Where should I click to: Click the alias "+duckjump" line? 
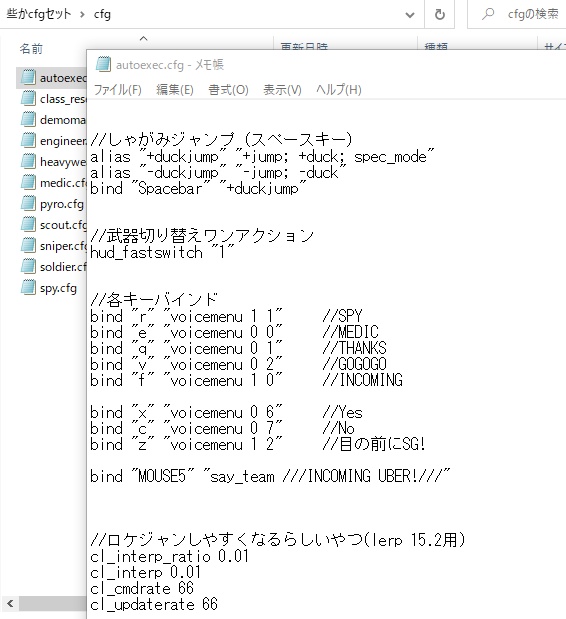click(262, 157)
